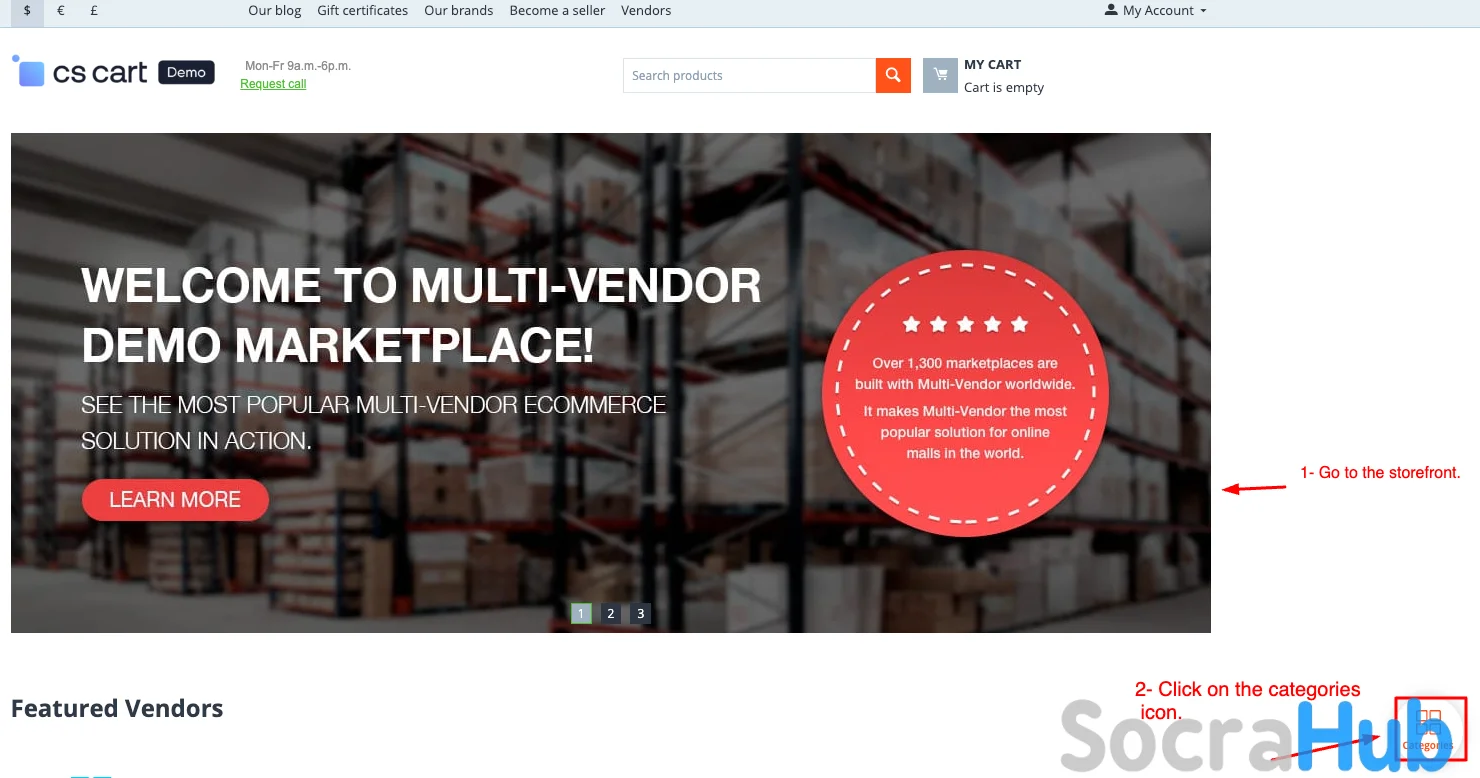
Task: Click the LEARN MORE banner button
Action: [x=175, y=500]
